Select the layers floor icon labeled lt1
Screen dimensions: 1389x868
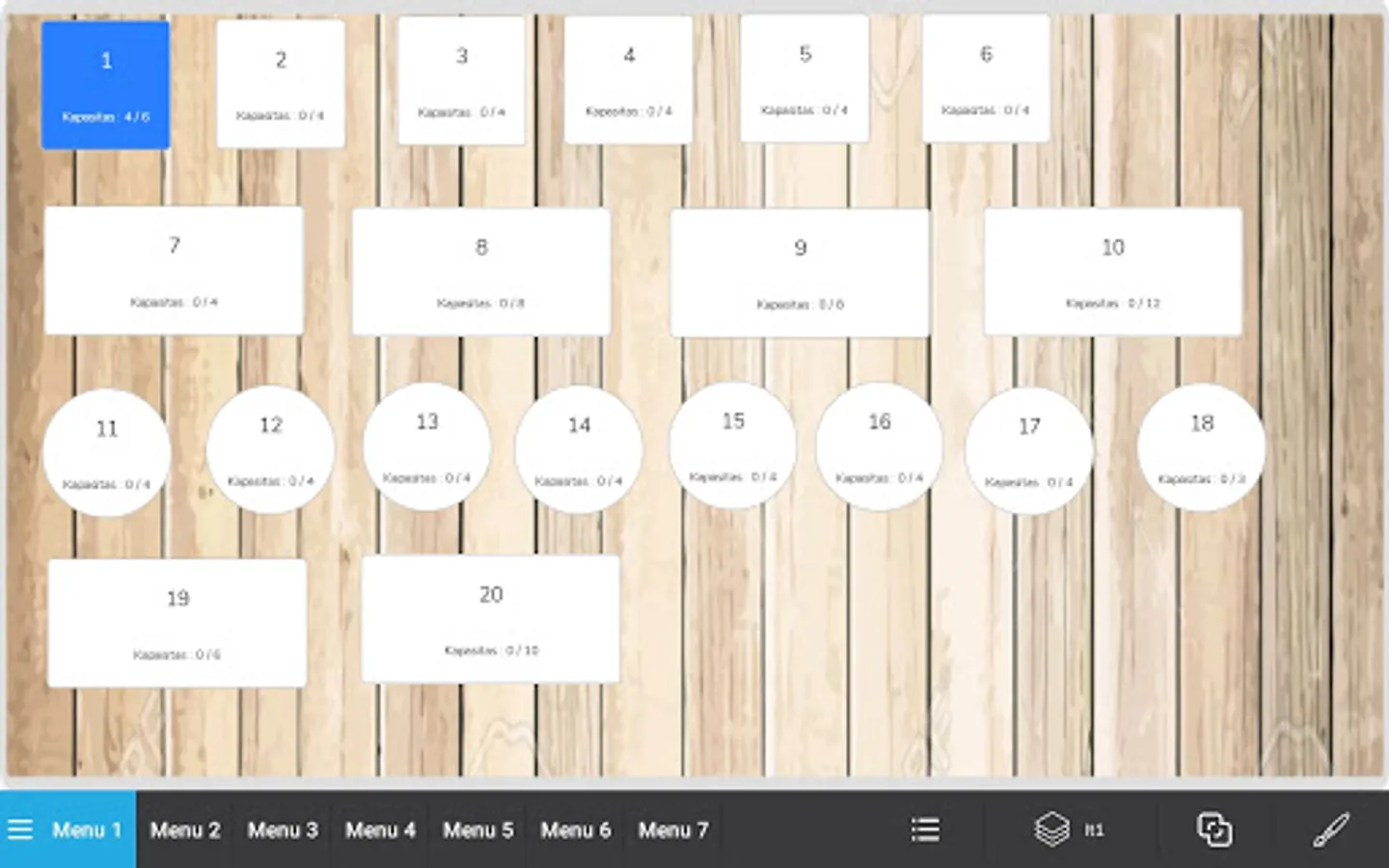click(1069, 829)
